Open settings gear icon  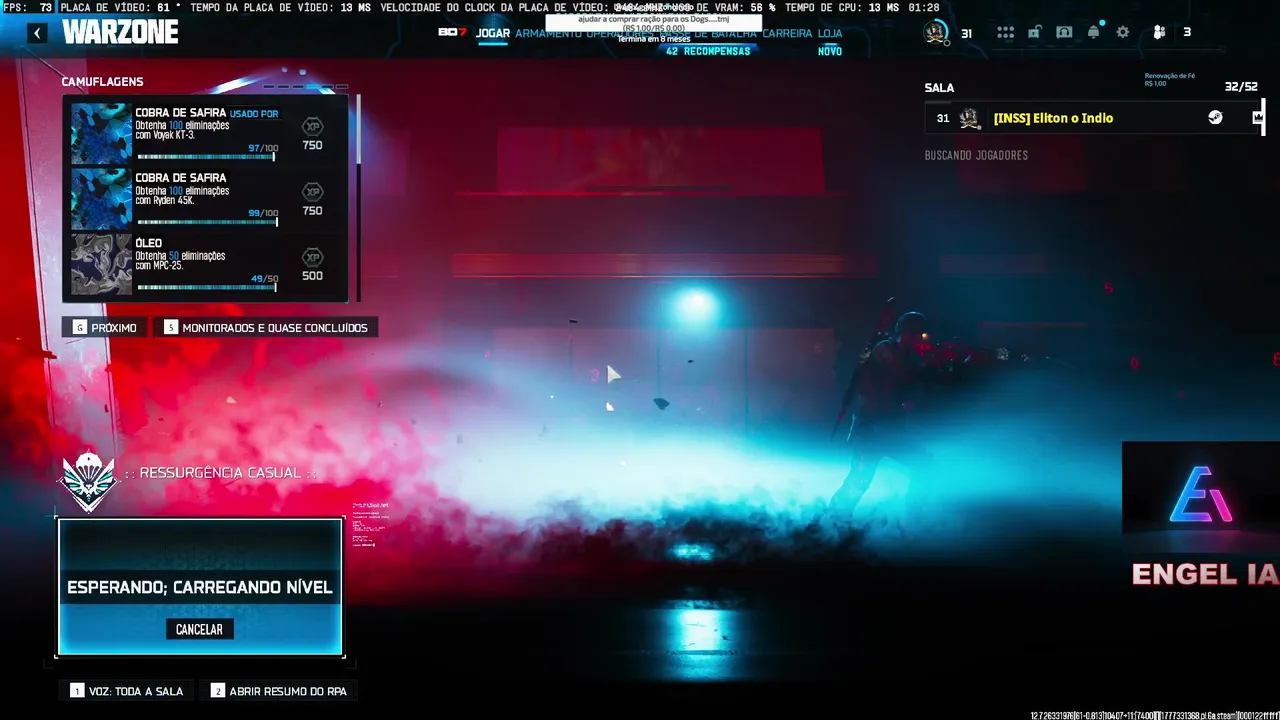click(1123, 32)
